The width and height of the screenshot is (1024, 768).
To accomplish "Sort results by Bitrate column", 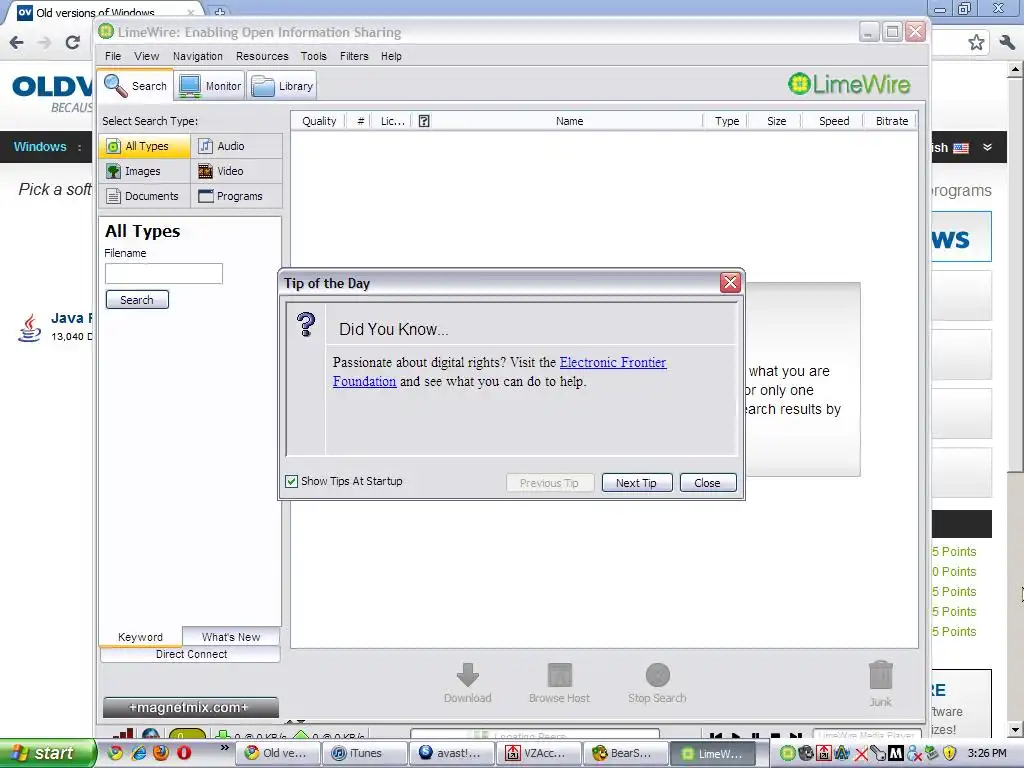I will [x=891, y=121].
